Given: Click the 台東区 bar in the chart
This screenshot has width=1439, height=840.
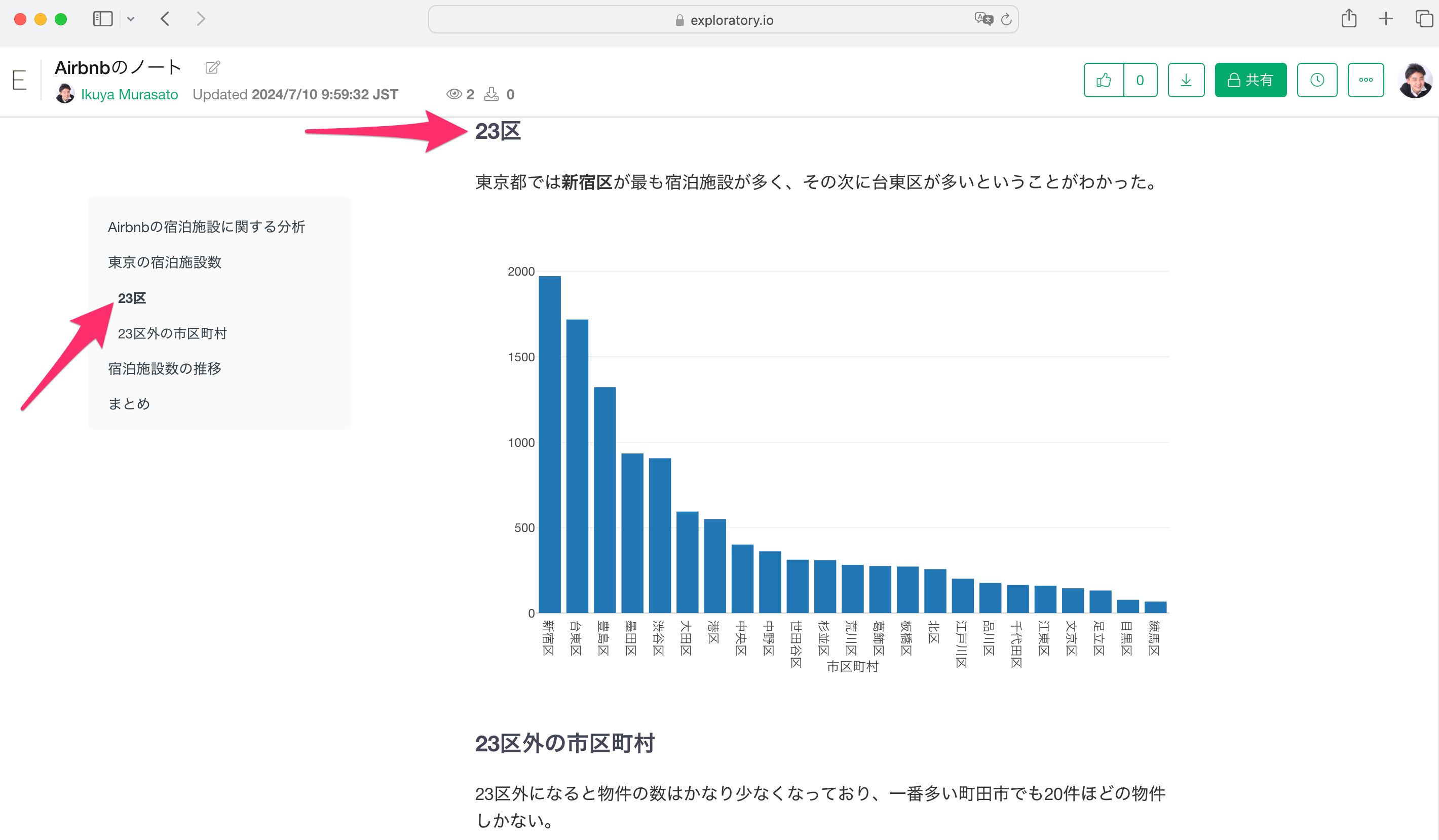Looking at the screenshot, I should (x=577, y=466).
